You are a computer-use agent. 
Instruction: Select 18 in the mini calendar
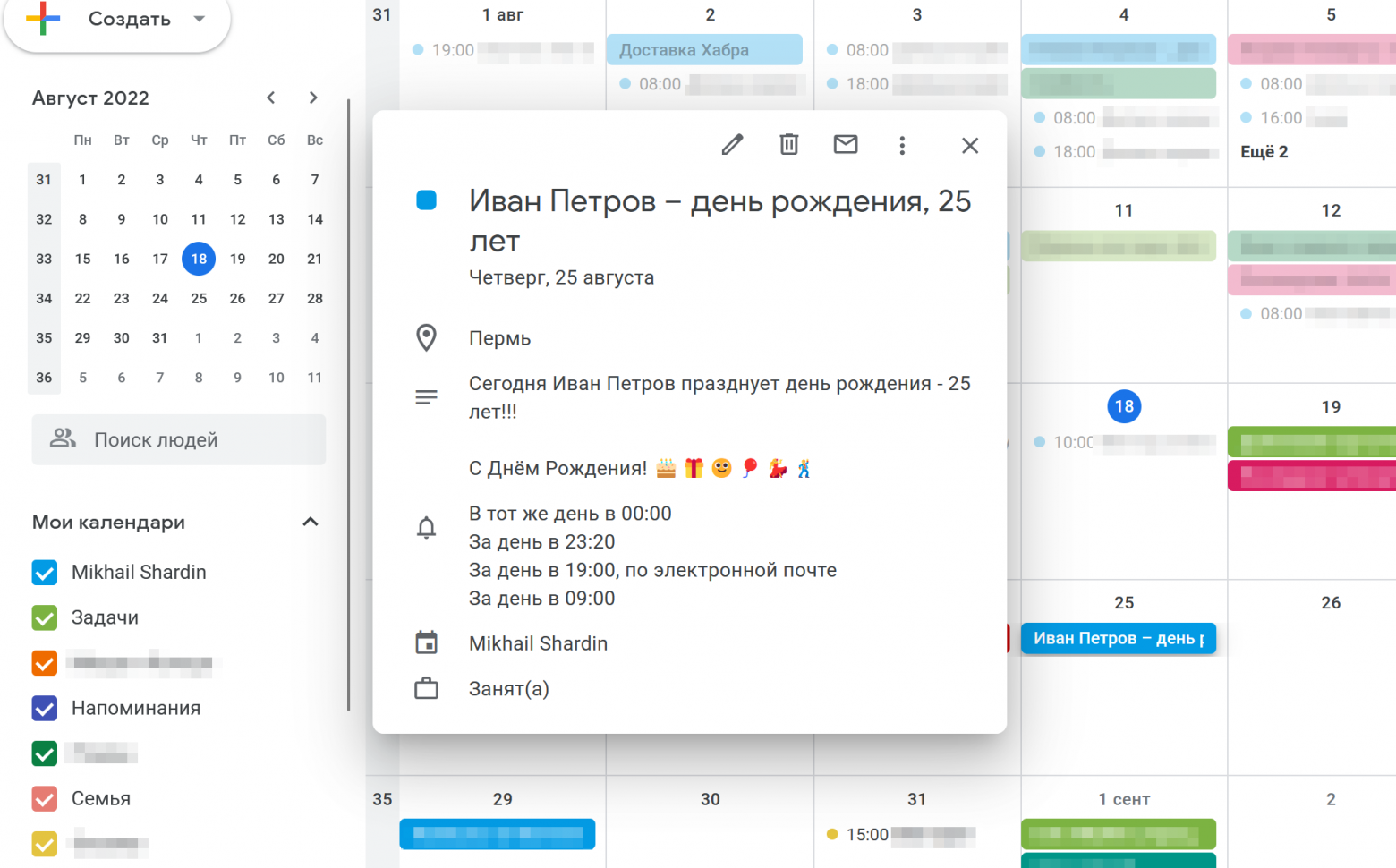point(199,259)
